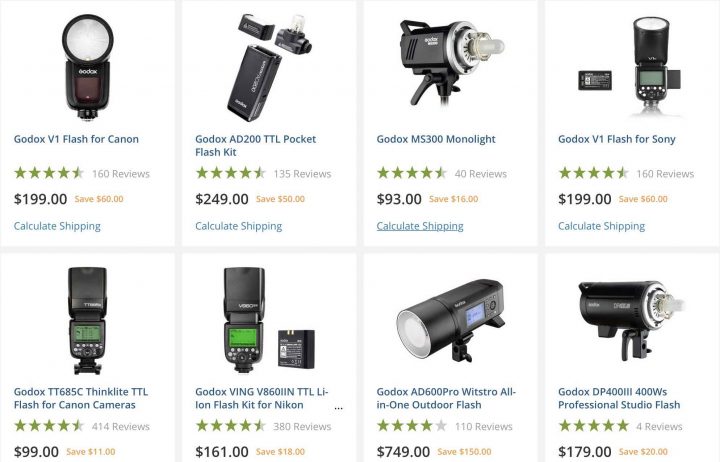Image resolution: width=720 pixels, height=462 pixels.
Task: Open the Godox MS300 Monolight title link
Action: 436,139
